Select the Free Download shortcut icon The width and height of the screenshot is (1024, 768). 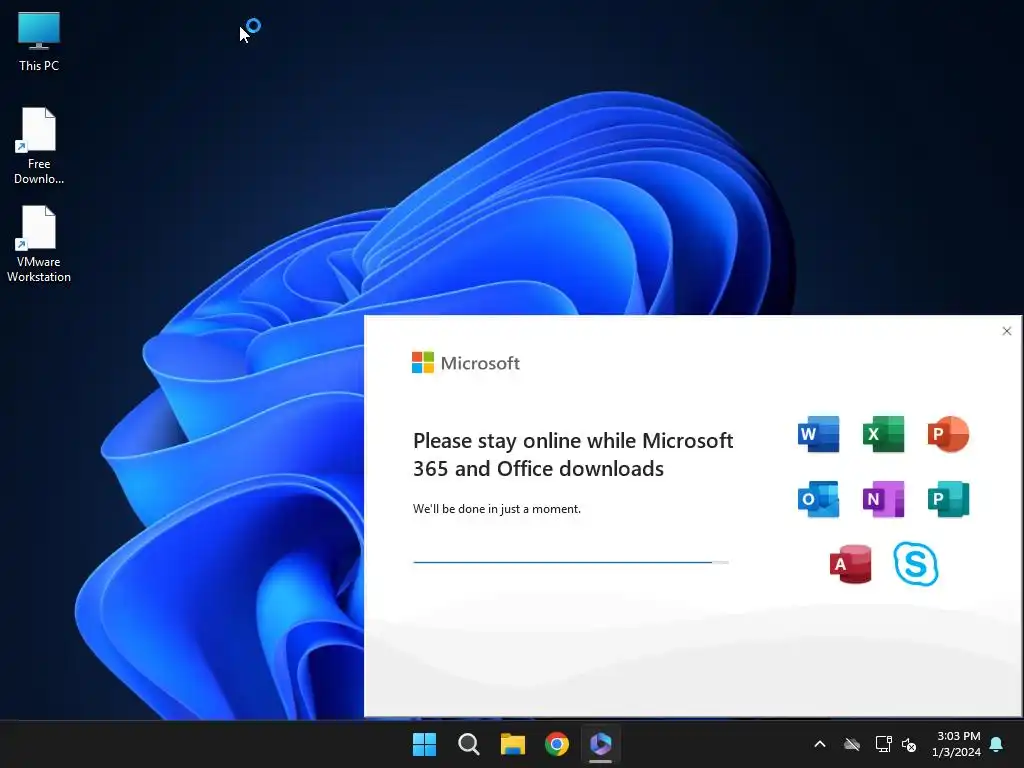39,146
